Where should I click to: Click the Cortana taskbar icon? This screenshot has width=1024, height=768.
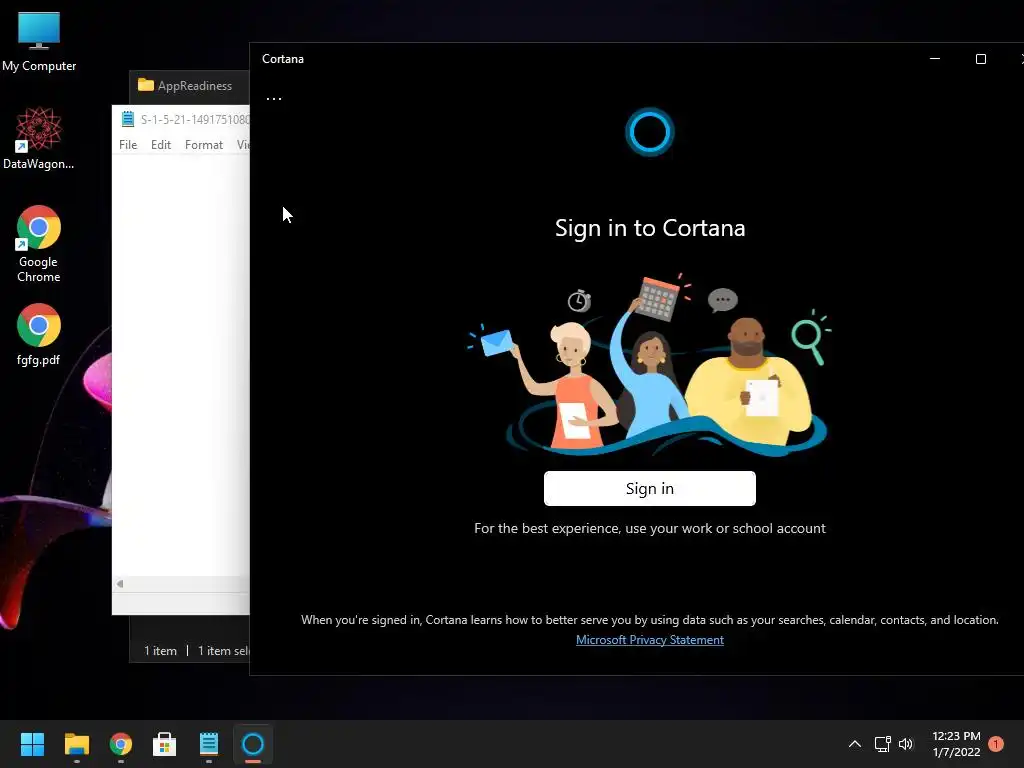point(253,744)
